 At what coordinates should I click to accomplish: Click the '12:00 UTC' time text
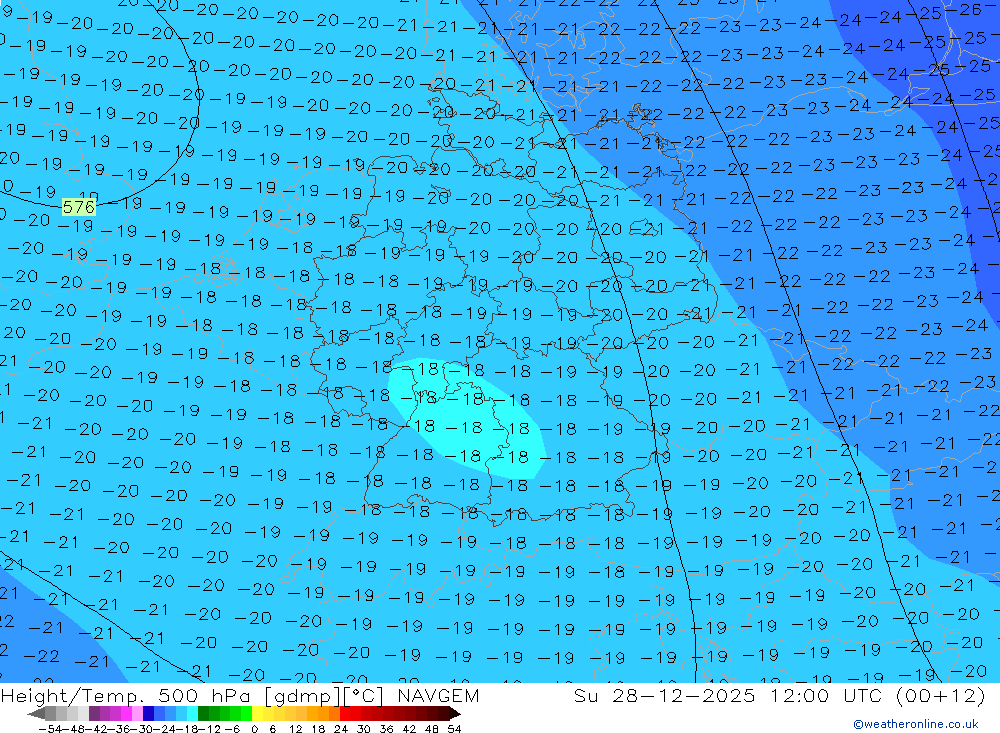[826, 695]
